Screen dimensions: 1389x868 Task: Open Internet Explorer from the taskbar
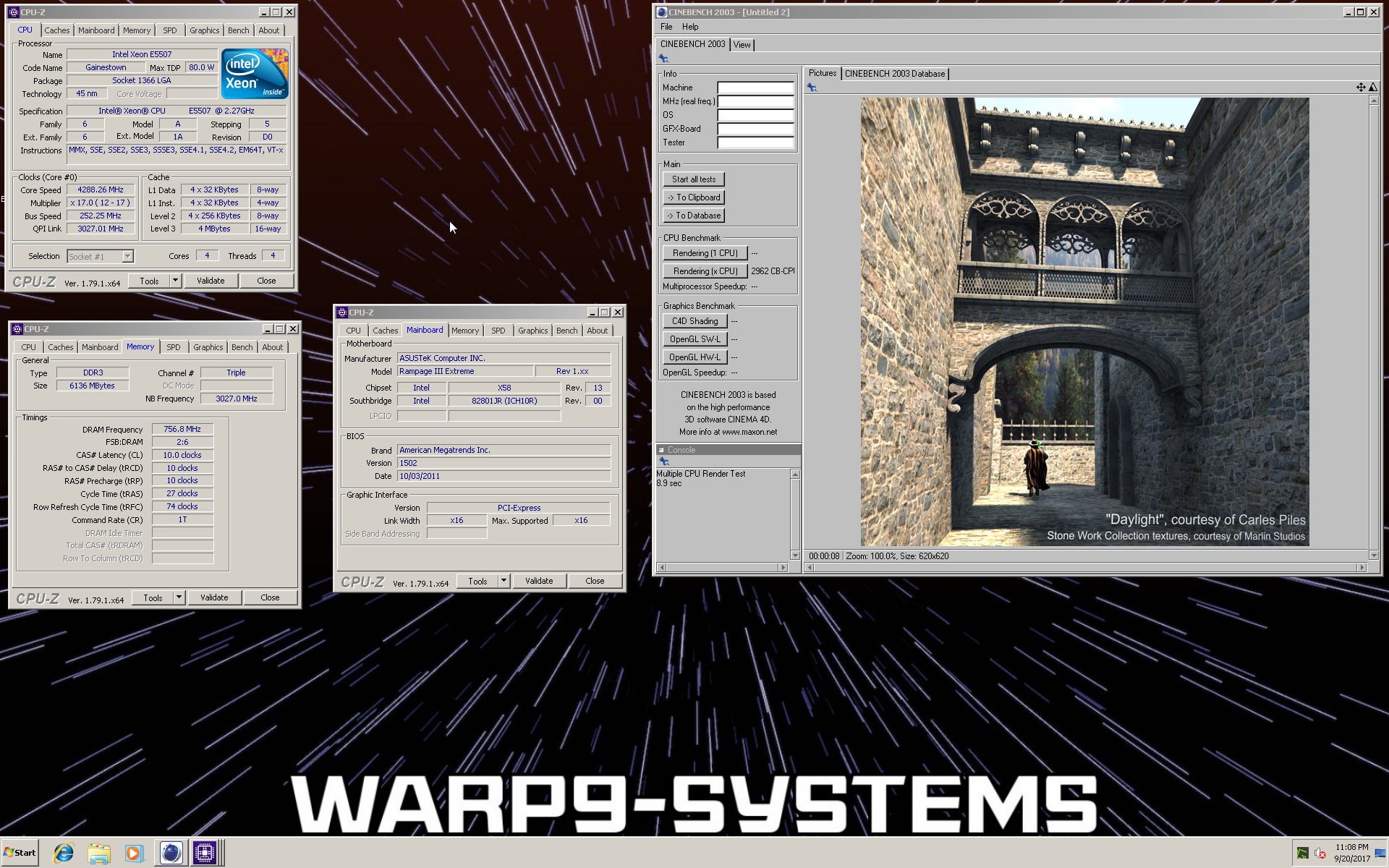[64, 853]
